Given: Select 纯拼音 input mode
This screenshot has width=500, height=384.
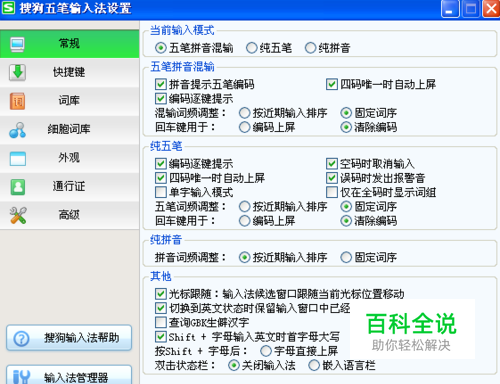Looking at the screenshot, I should [x=310, y=48].
